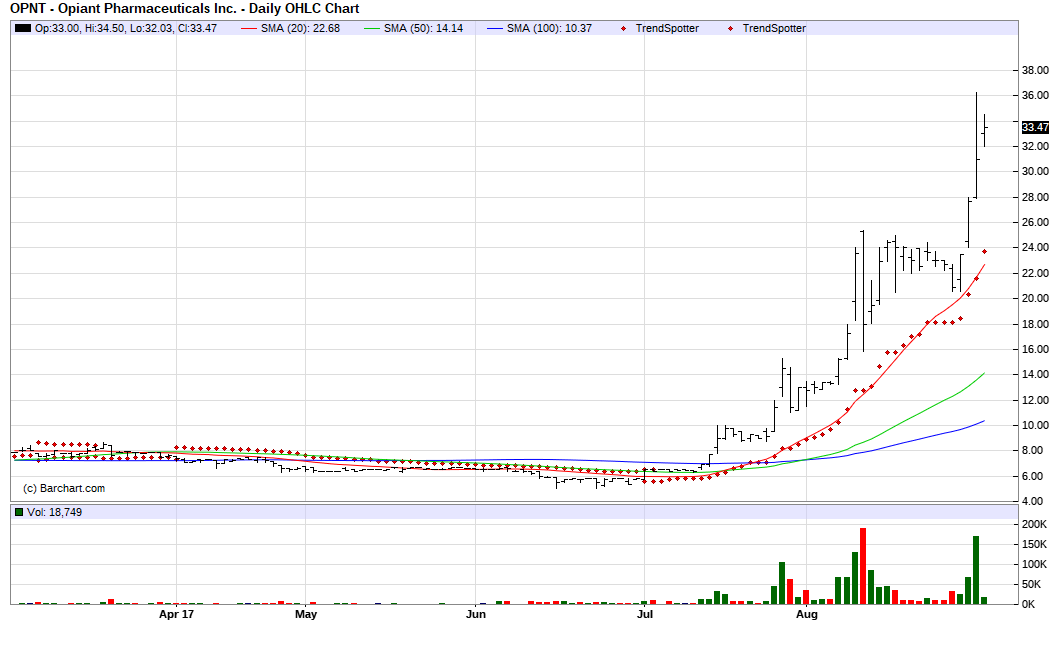Click the 32.00 price axis label

[x=1035, y=146]
